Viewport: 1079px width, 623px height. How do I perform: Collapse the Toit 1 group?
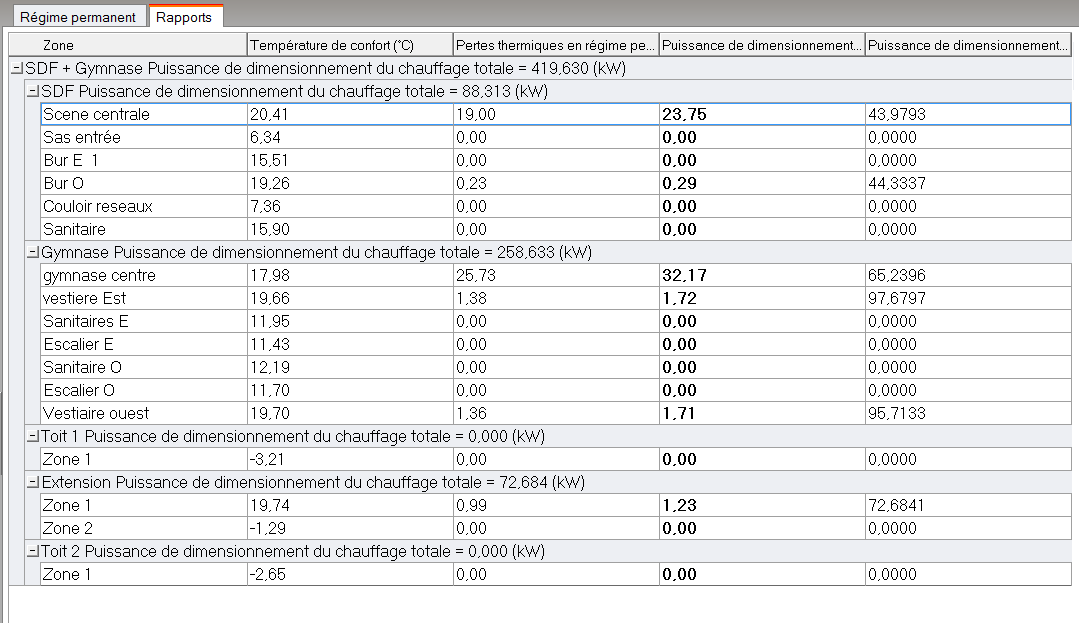pos(32,436)
